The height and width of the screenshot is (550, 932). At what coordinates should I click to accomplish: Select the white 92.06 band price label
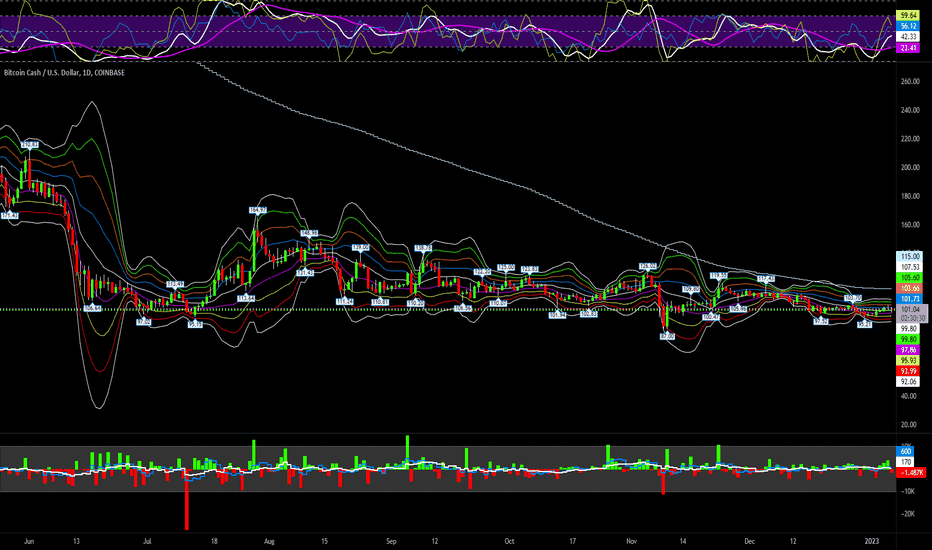[908, 382]
